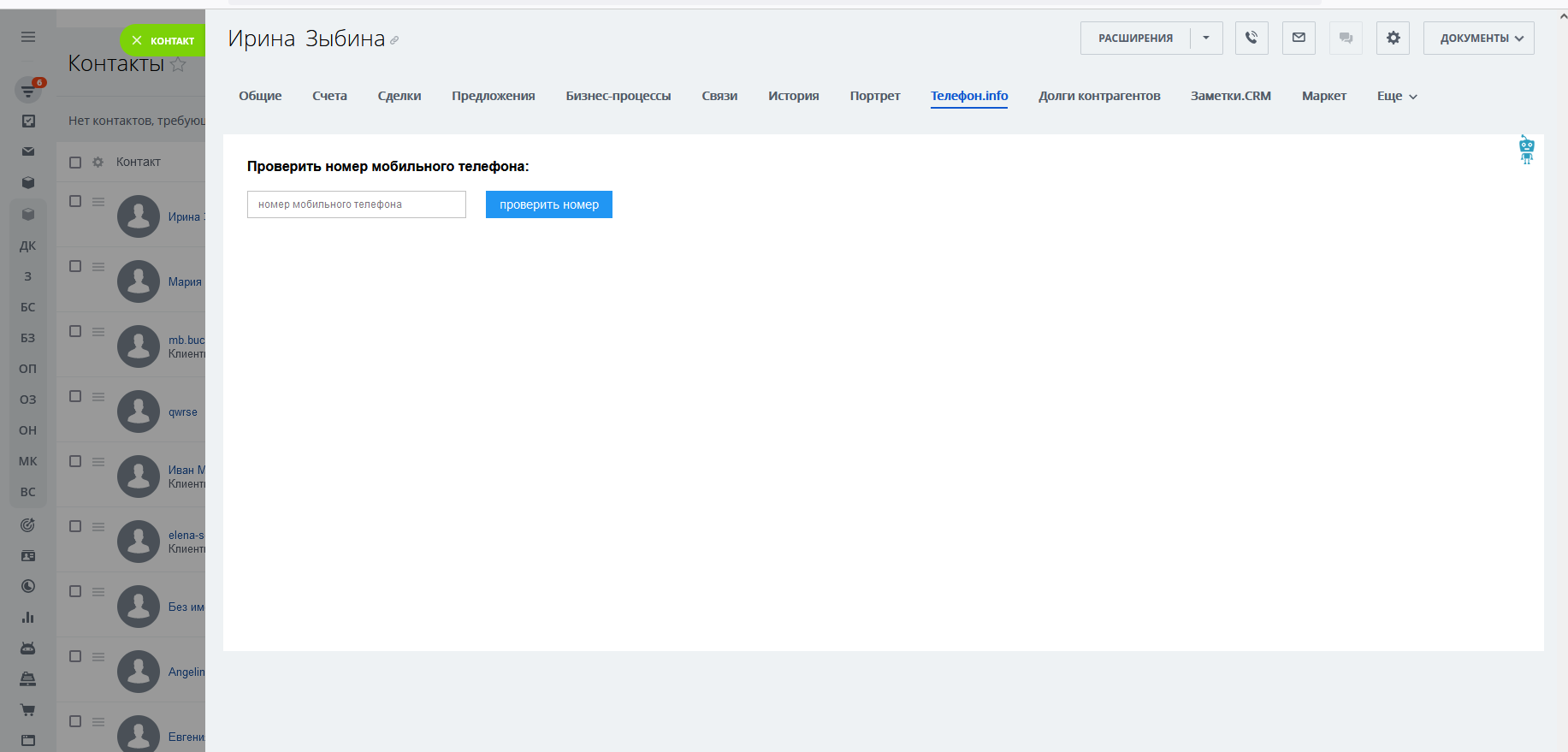Click the star next to Контакты
1568x752 pixels.
point(178,64)
